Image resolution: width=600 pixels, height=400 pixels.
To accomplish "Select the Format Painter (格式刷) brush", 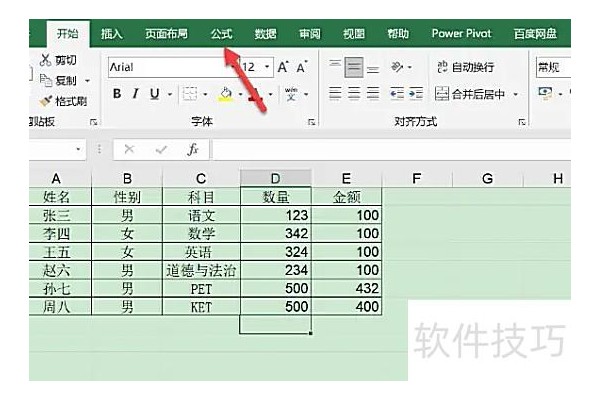I will click(x=46, y=101).
